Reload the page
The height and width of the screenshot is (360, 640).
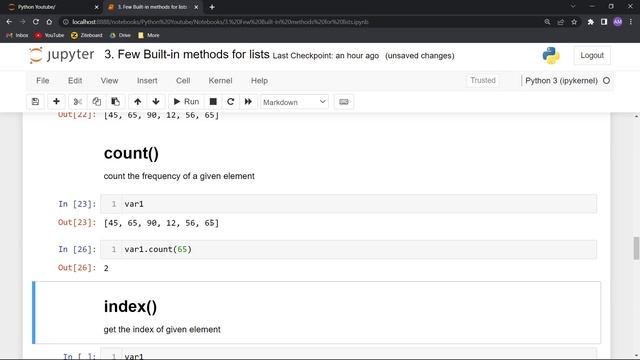36,22
